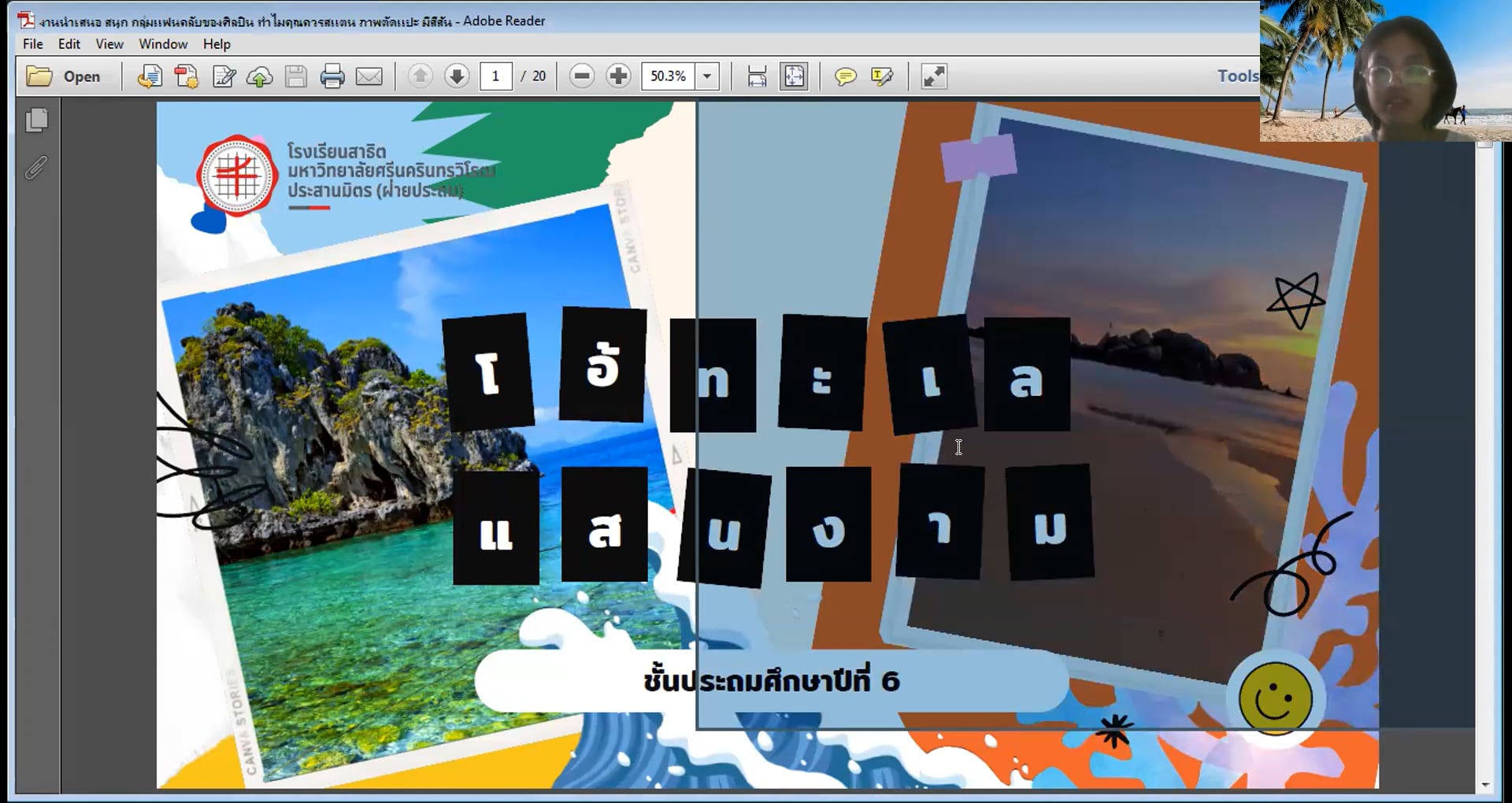Click the page number field
Viewport: 1512px width, 803px height.
tap(496, 76)
